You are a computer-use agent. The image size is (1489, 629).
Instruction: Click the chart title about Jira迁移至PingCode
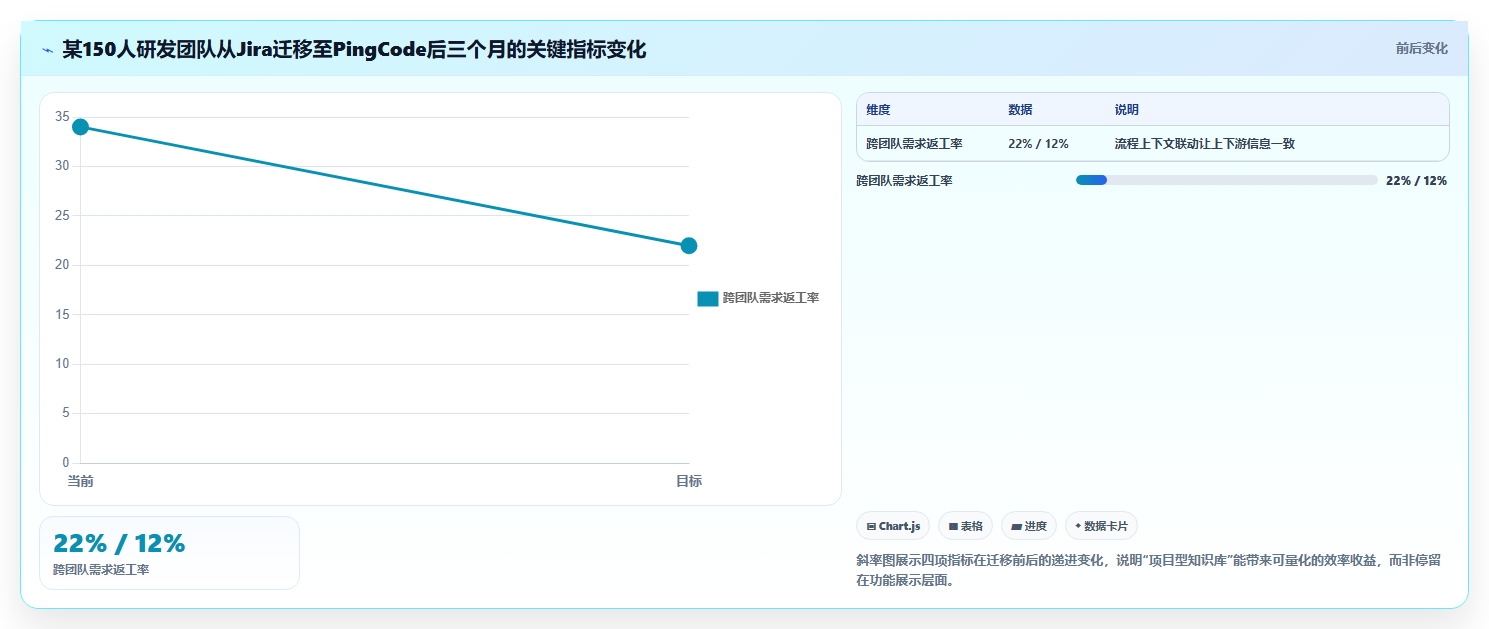[354, 49]
